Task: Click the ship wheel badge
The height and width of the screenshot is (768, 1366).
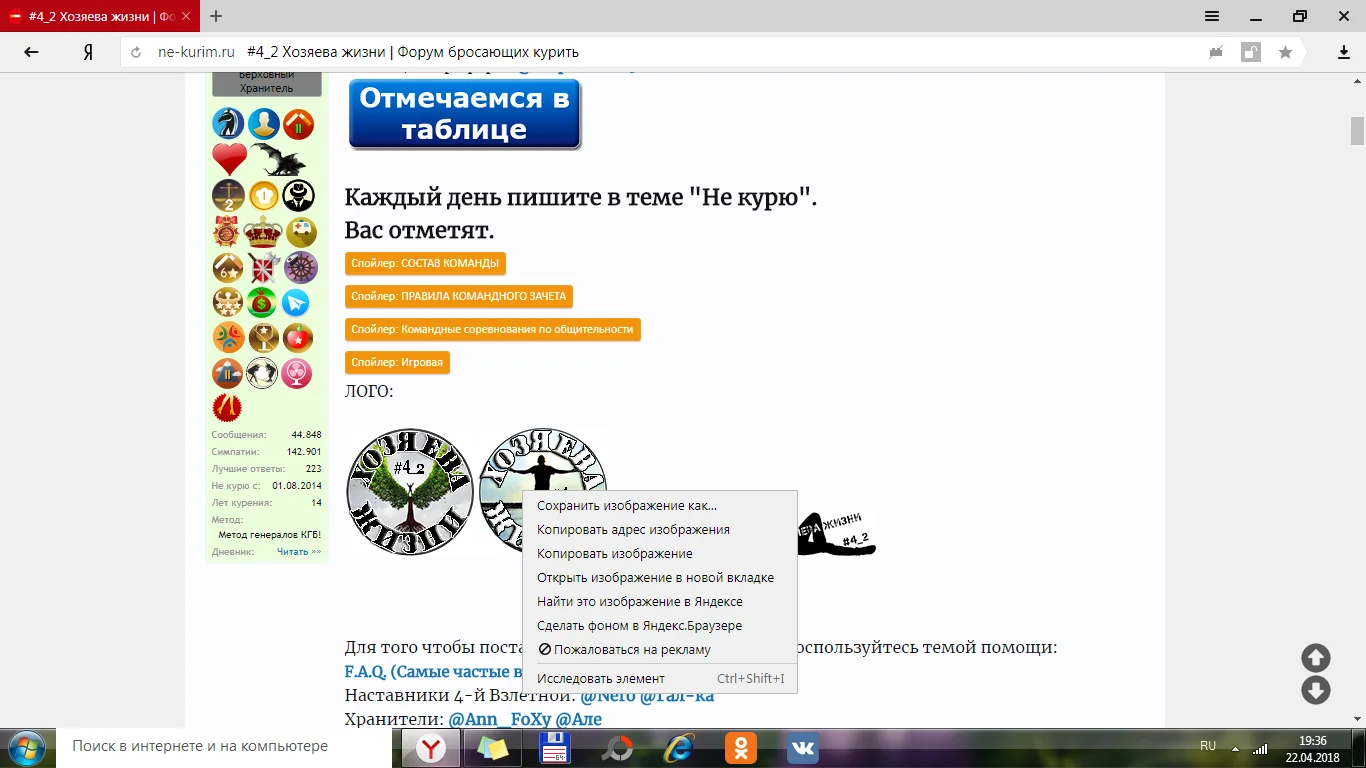Action: tap(301, 267)
